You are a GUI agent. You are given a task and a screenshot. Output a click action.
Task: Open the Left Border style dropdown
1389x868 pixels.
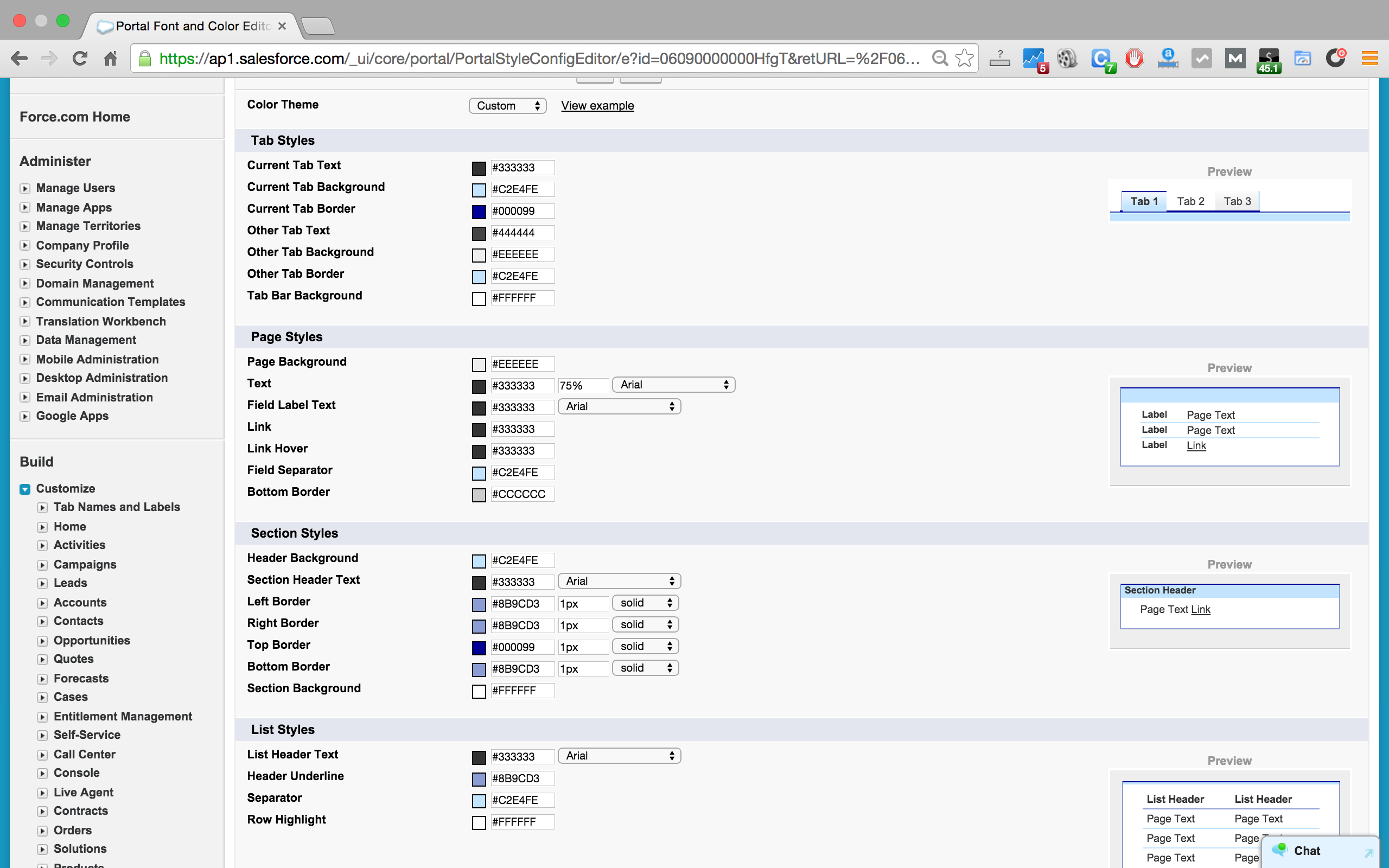click(646, 603)
